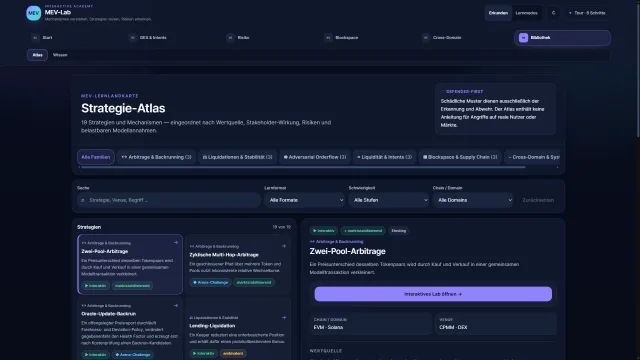
Task: Filter by Blockspace & Supply Chain family
Action: tap(460, 157)
